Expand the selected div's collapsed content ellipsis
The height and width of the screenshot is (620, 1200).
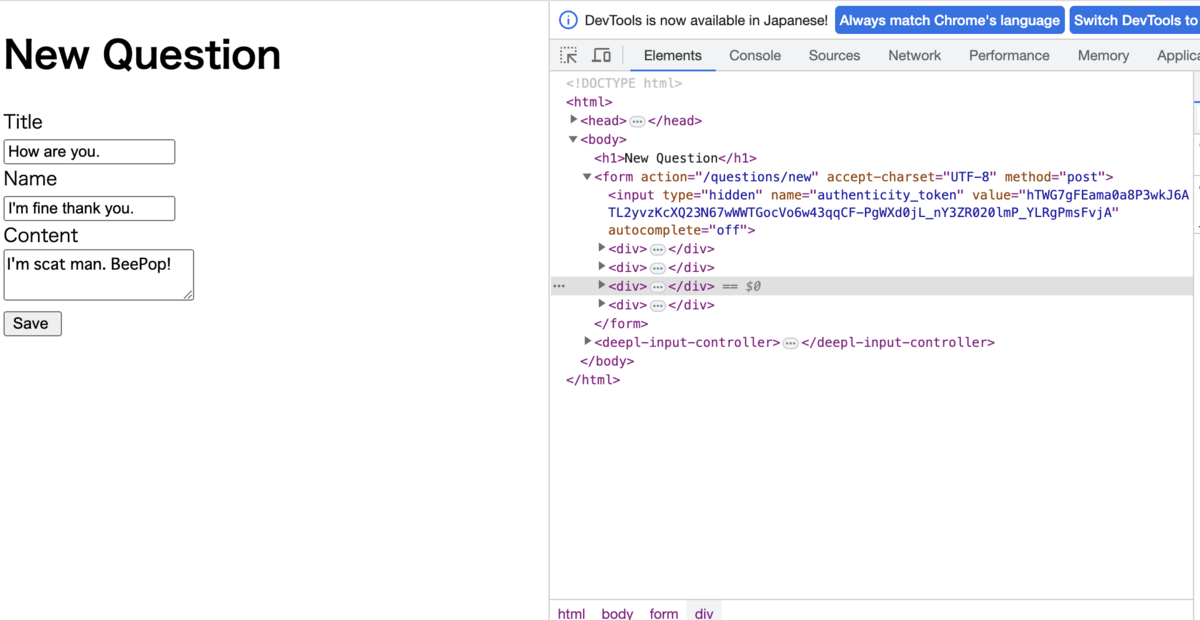657,286
